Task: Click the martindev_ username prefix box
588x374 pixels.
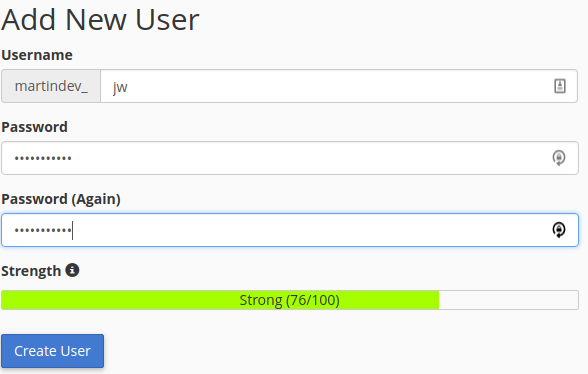Action: (x=51, y=86)
